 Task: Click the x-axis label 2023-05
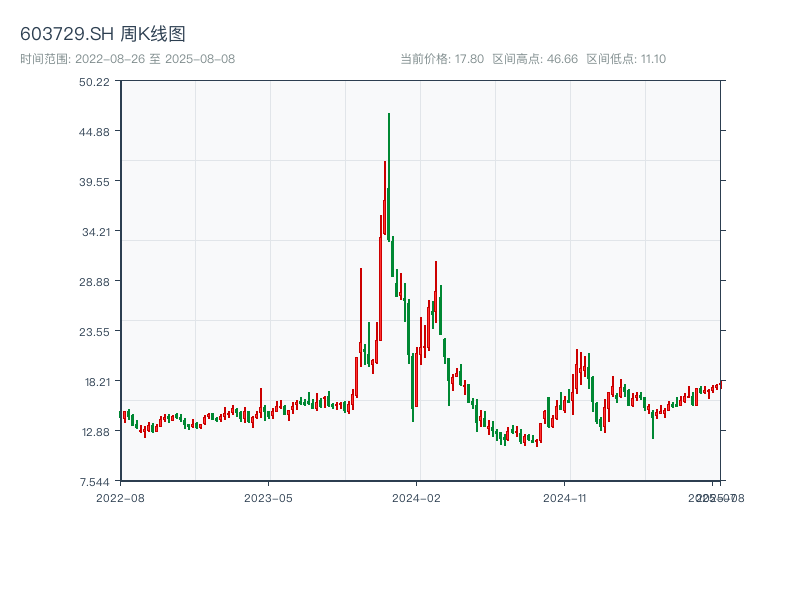tap(268, 498)
